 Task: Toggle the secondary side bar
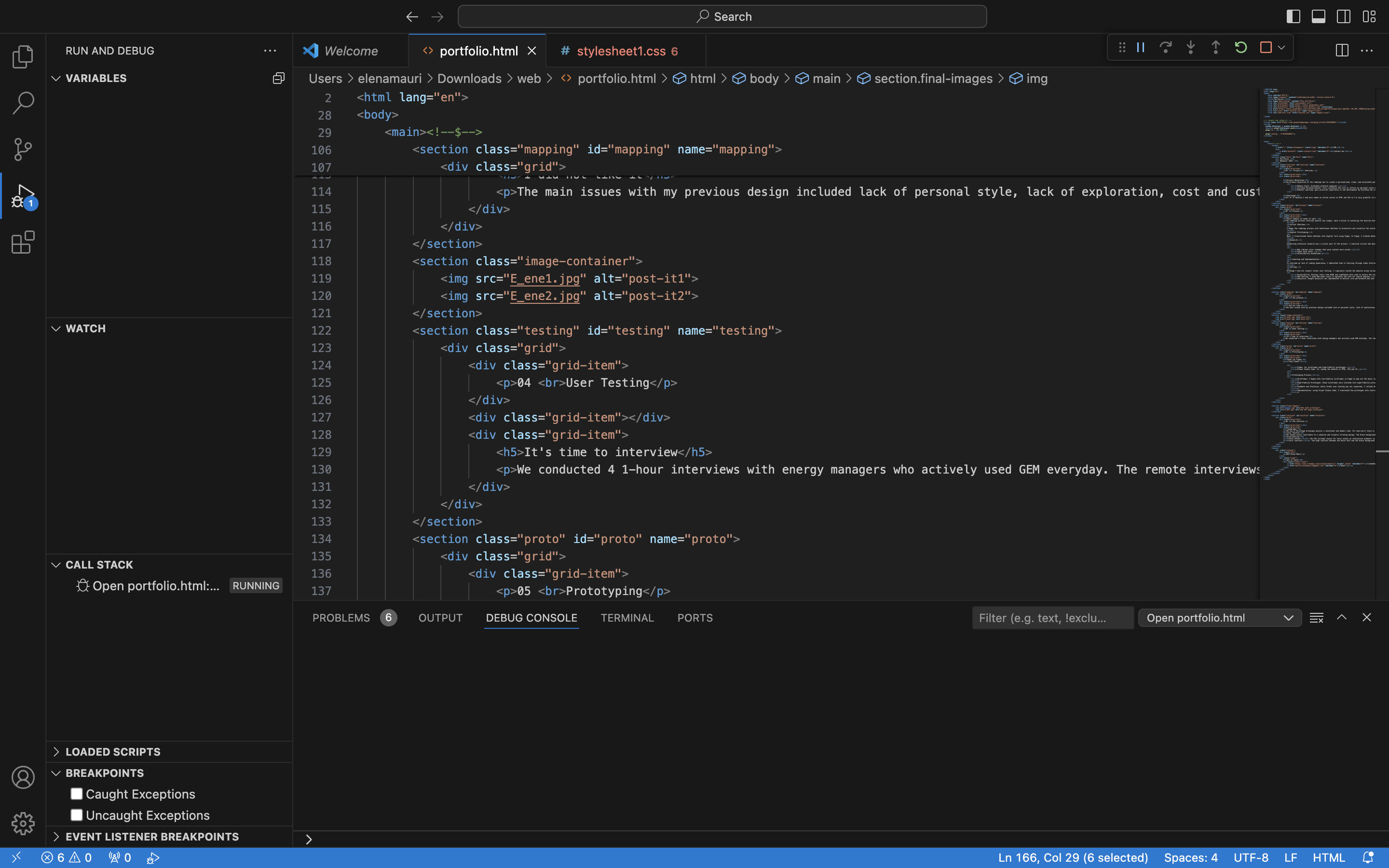pyautogui.click(x=1344, y=17)
